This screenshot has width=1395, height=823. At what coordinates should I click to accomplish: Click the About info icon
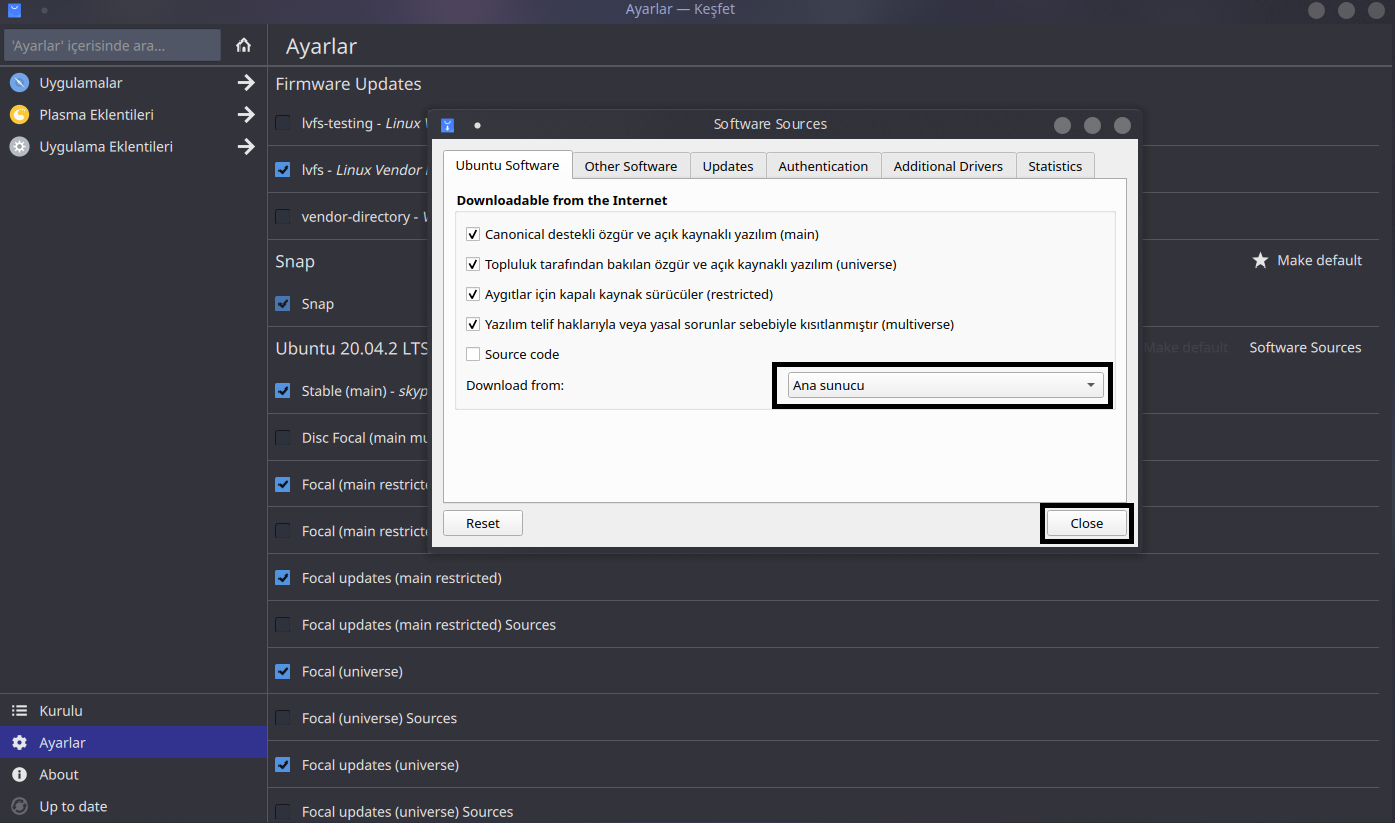pos(19,774)
